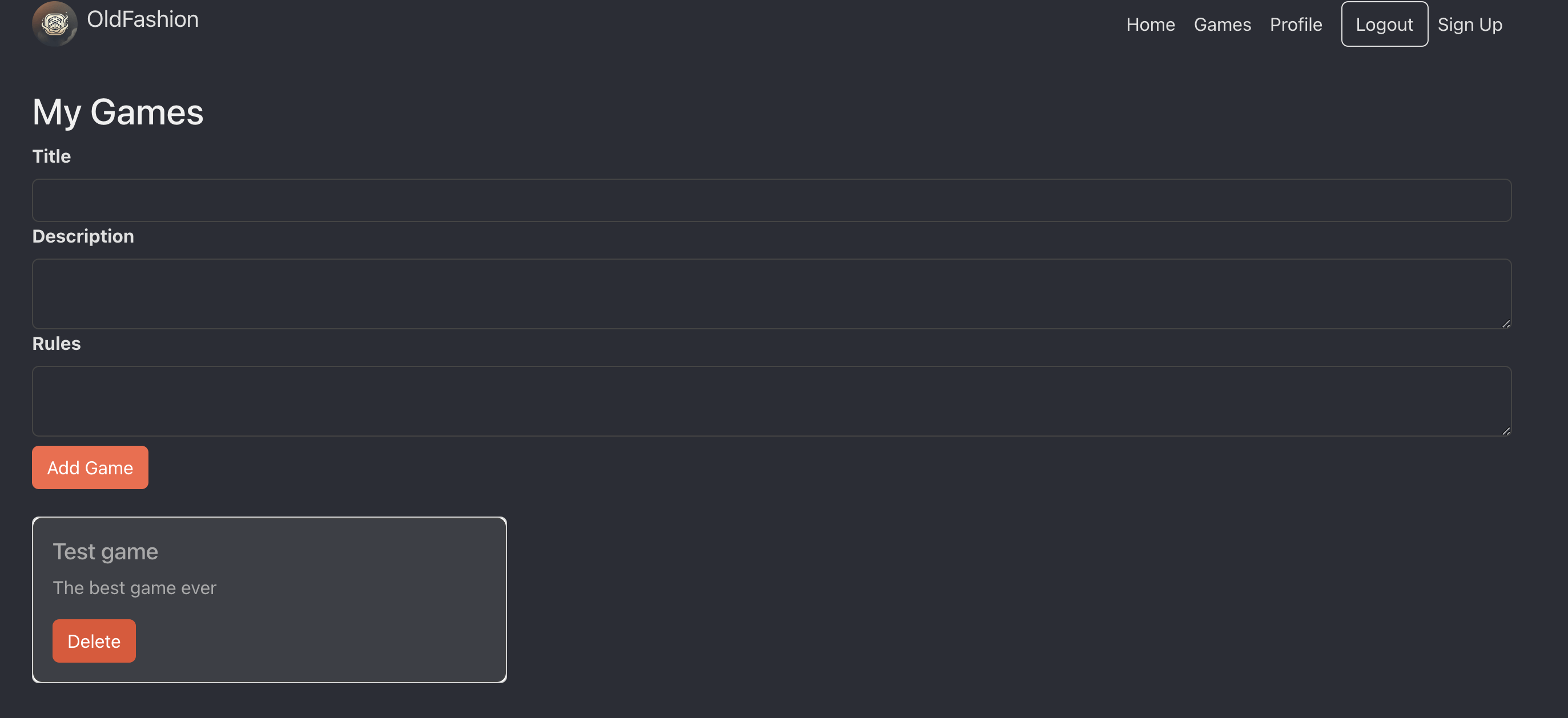Screen dimensions: 1568x718
Task: Open the Sign Up link
Action: point(1469,25)
